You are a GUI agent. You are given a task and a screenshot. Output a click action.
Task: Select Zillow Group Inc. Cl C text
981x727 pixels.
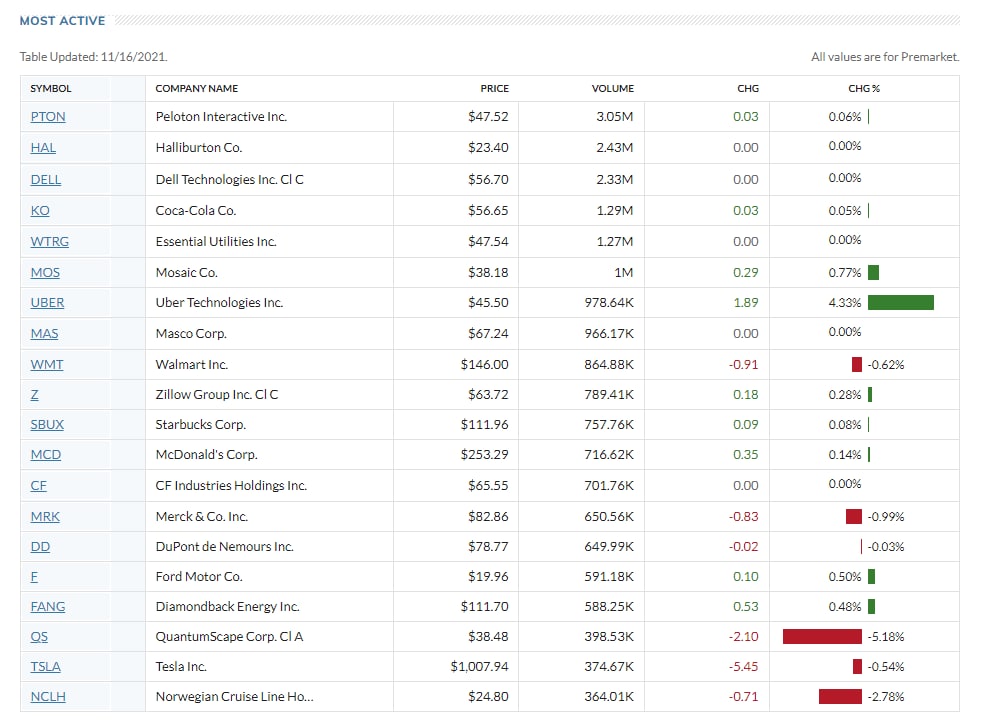tap(216, 395)
